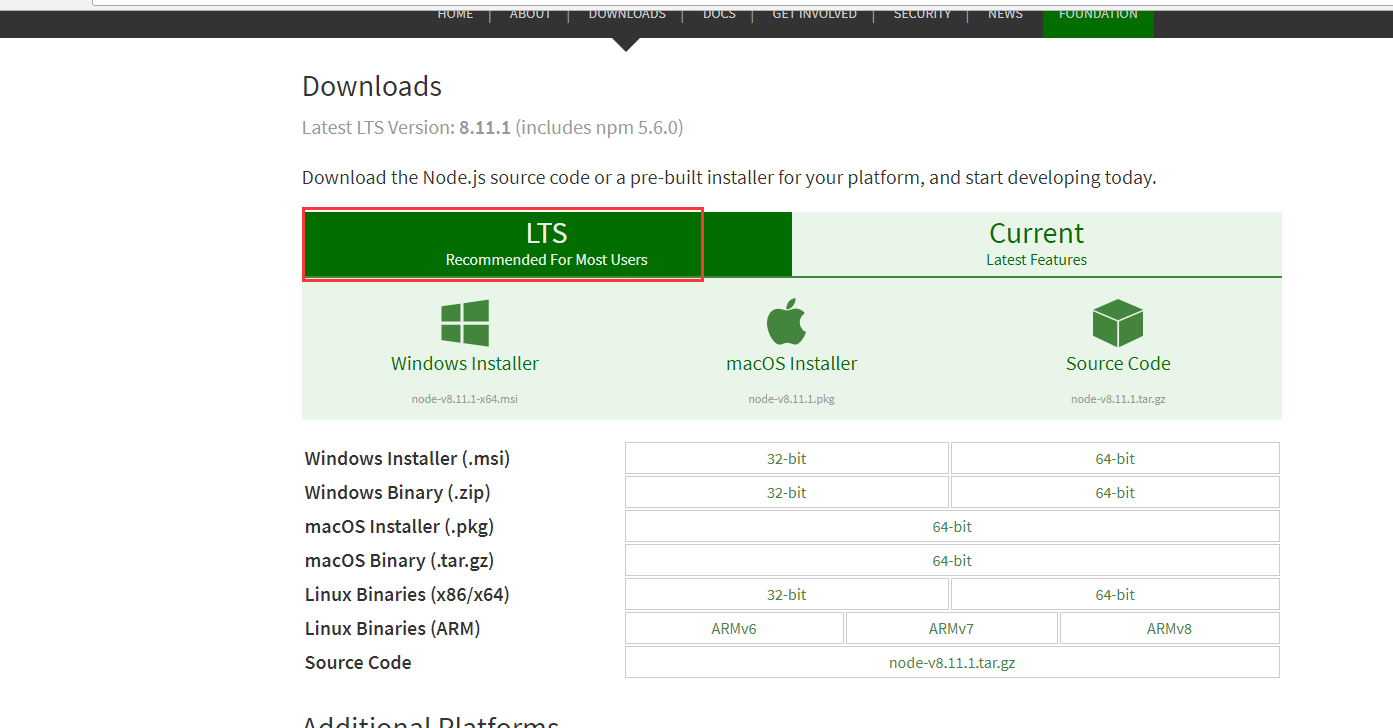This screenshot has height=728, width=1393.
Task: Download macOS Binary (.tar.gz) 64-bit
Action: coord(952,560)
